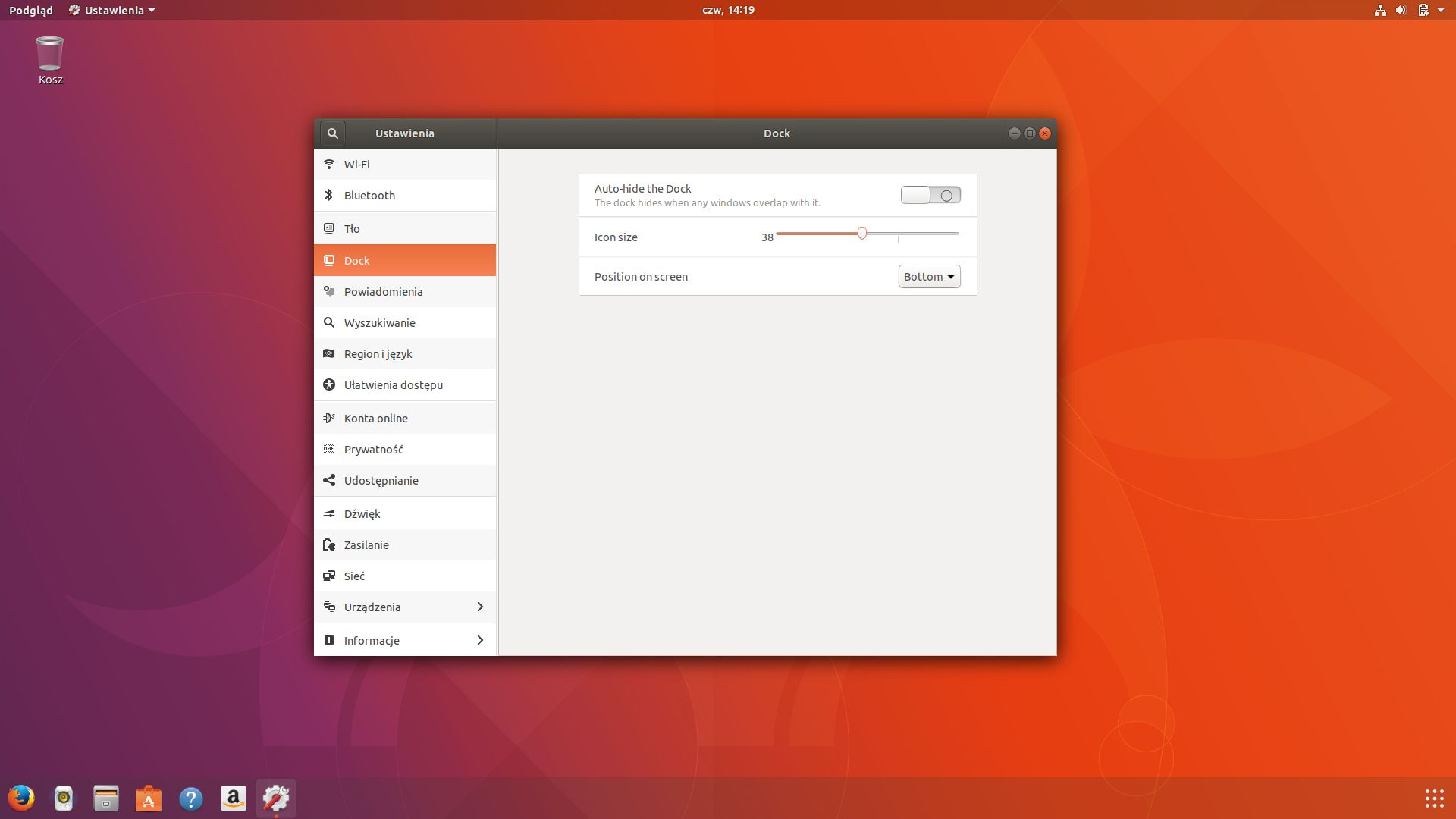1456x819 pixels.
Task: Open the clock and calendar in top bar
Action: pyautogui.click(x=728, y=10)
